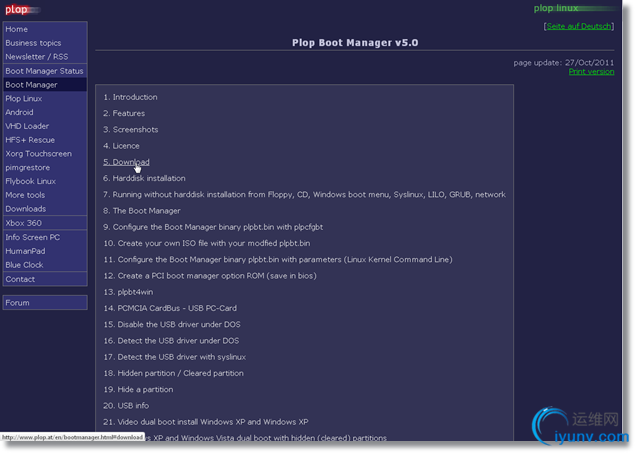Screen dimensions: 635x453
Task: Click the page update date text
Action: pyautogui.click(x=563, y=62)
